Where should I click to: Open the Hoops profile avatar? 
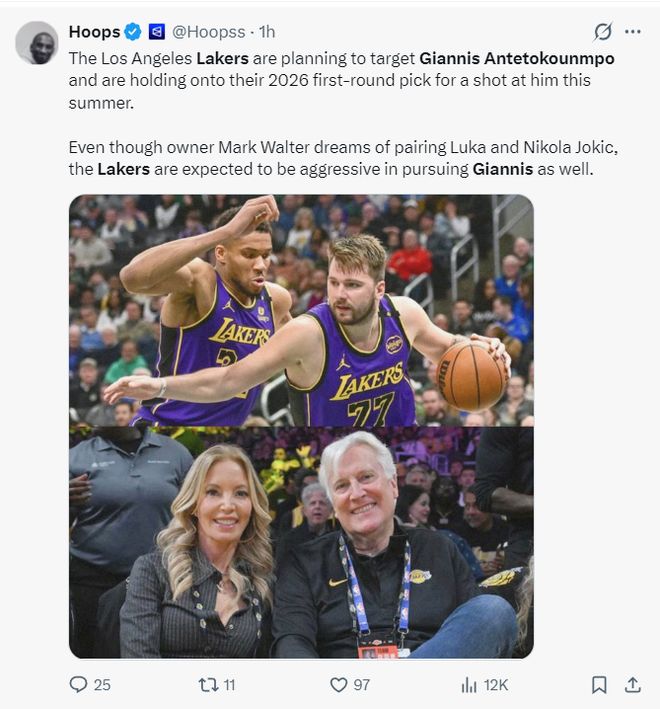pyautogui.click(x=37, y=42)
